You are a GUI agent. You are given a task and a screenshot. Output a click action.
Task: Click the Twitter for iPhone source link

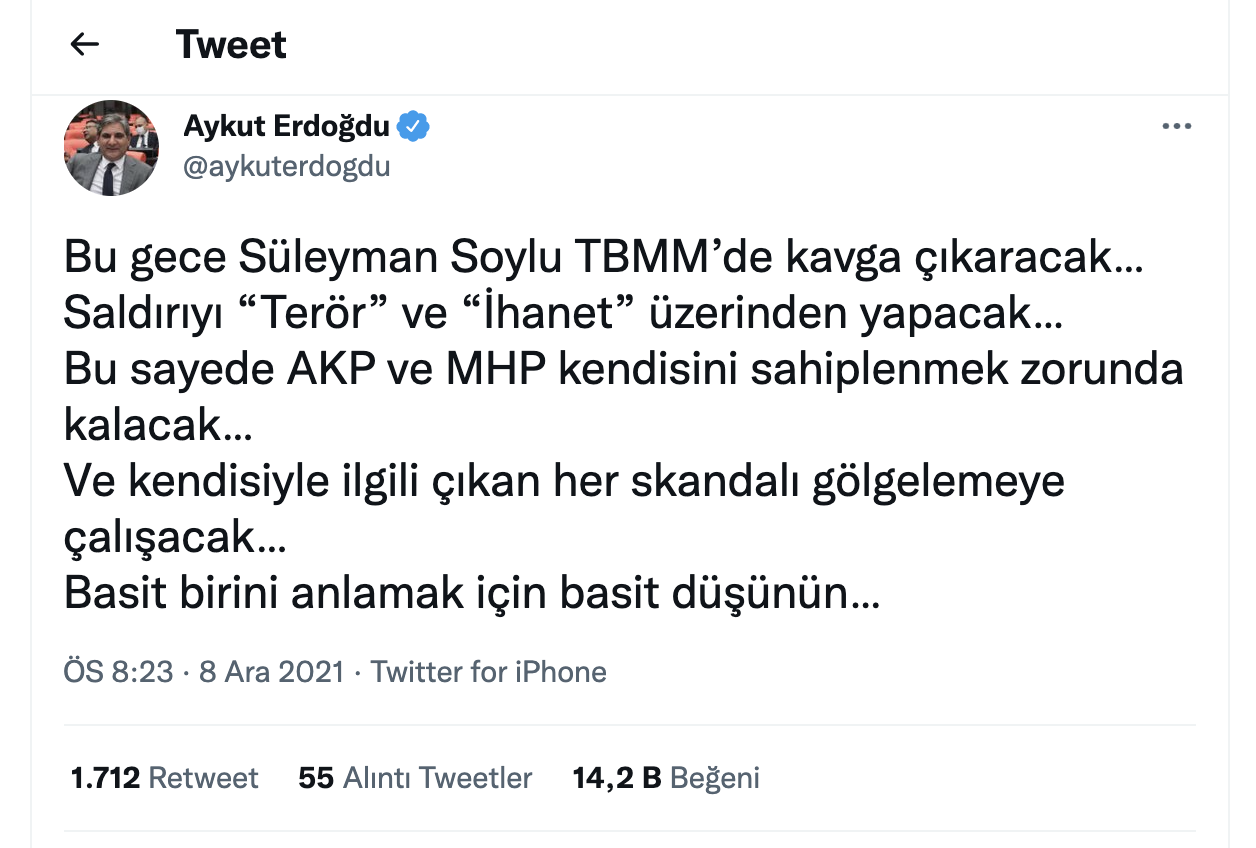(487, 672)
